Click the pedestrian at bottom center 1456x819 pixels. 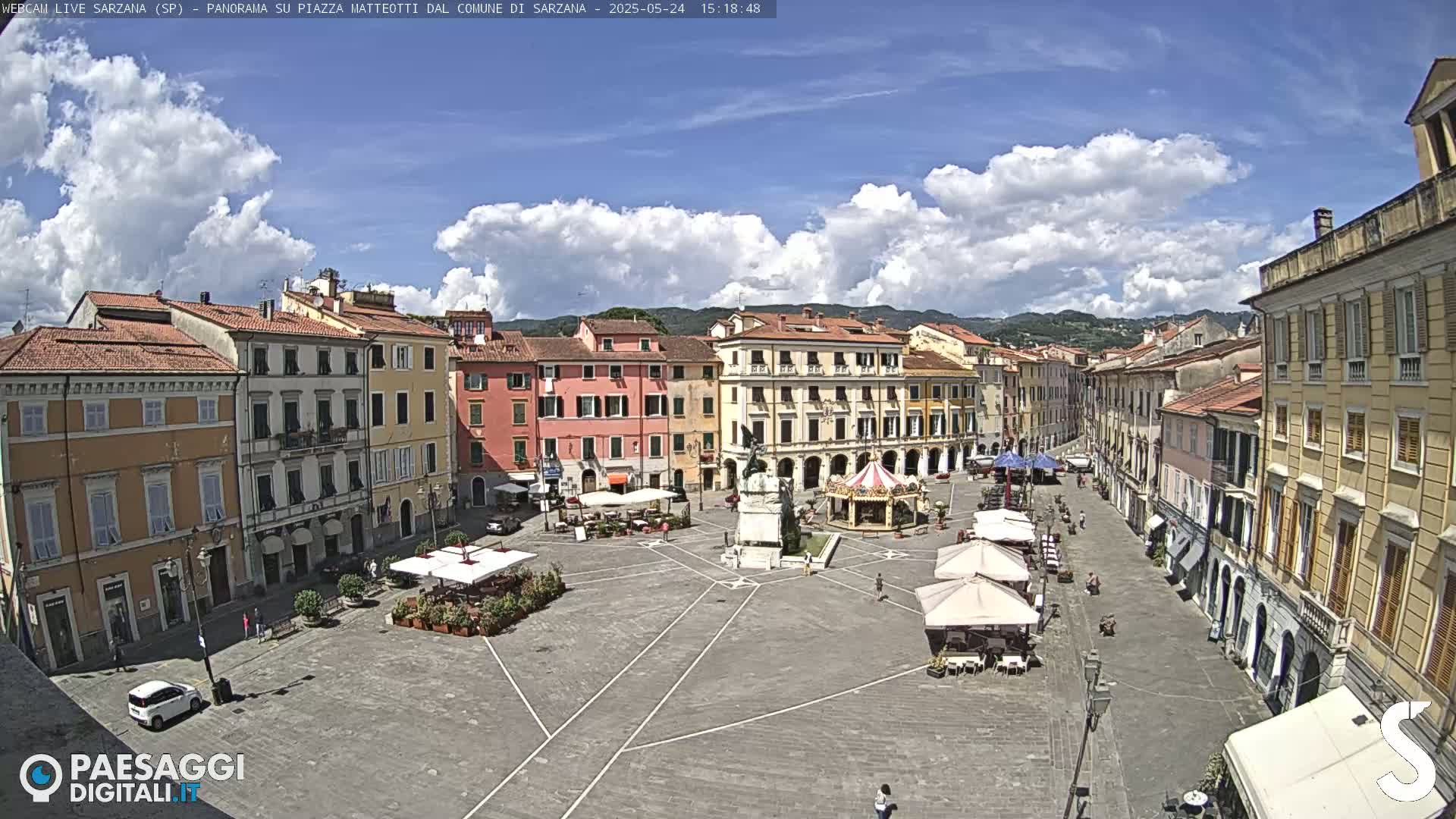tap(882, 800)
